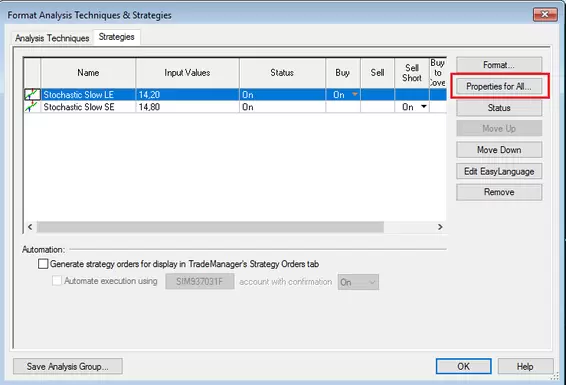Screen dimensions: 566x385
Task: Enable Generate strategy orders checkbox
Action: pyautogui.click(x=43, y=264)
